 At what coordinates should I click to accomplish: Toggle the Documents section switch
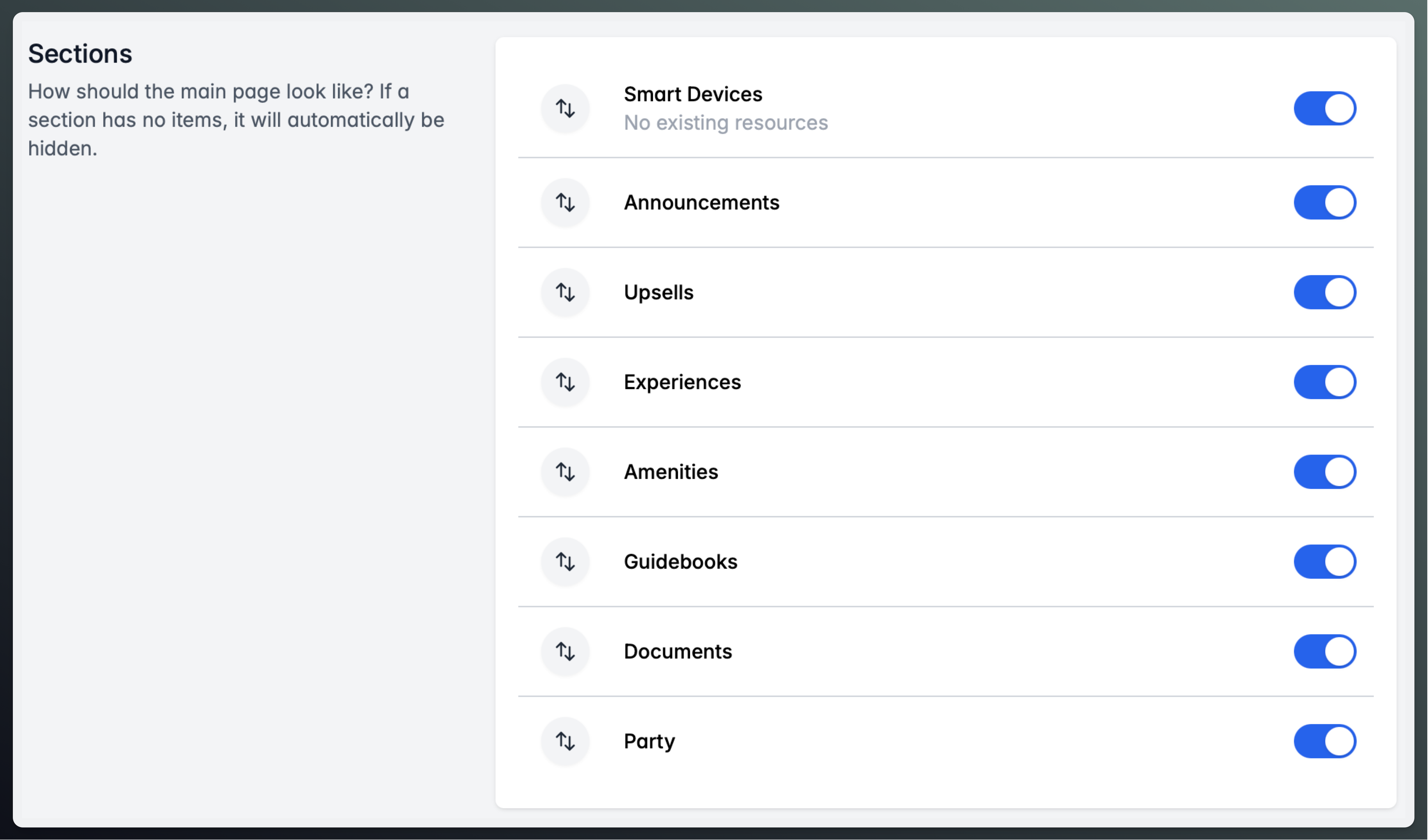[x=1324, y=651]
